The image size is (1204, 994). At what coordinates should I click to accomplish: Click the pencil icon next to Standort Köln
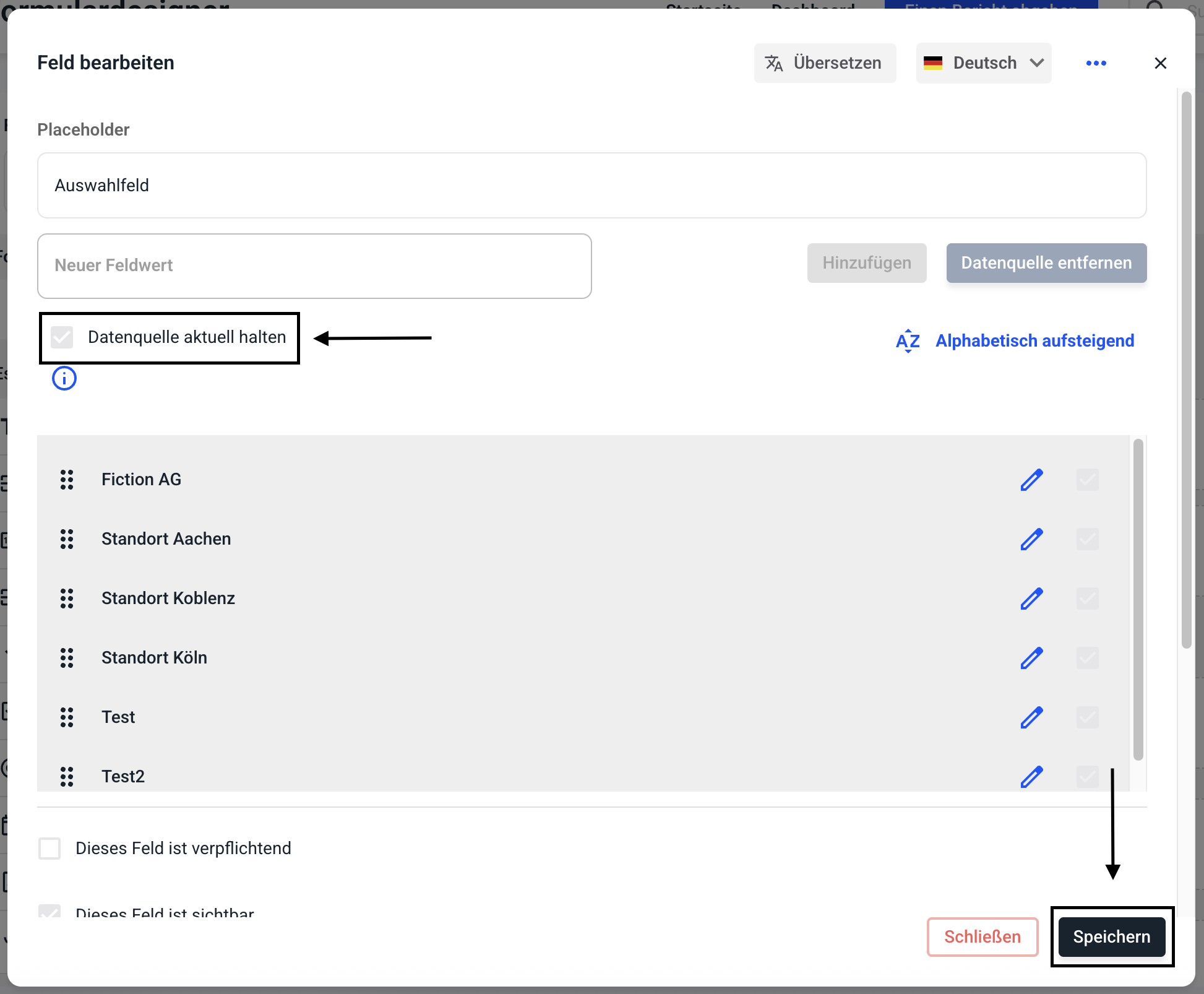click(x=1031, y=658)
